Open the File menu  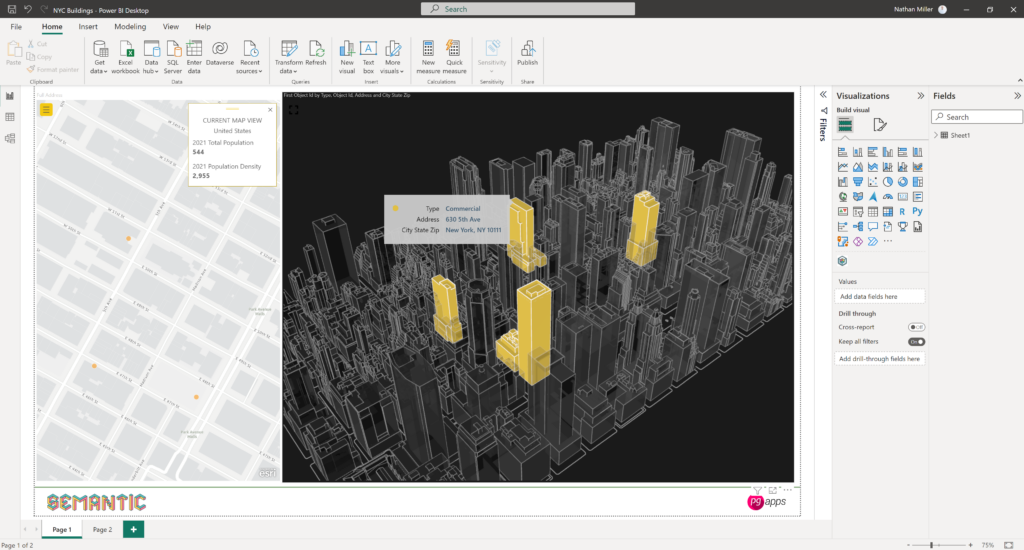[16, 27]
